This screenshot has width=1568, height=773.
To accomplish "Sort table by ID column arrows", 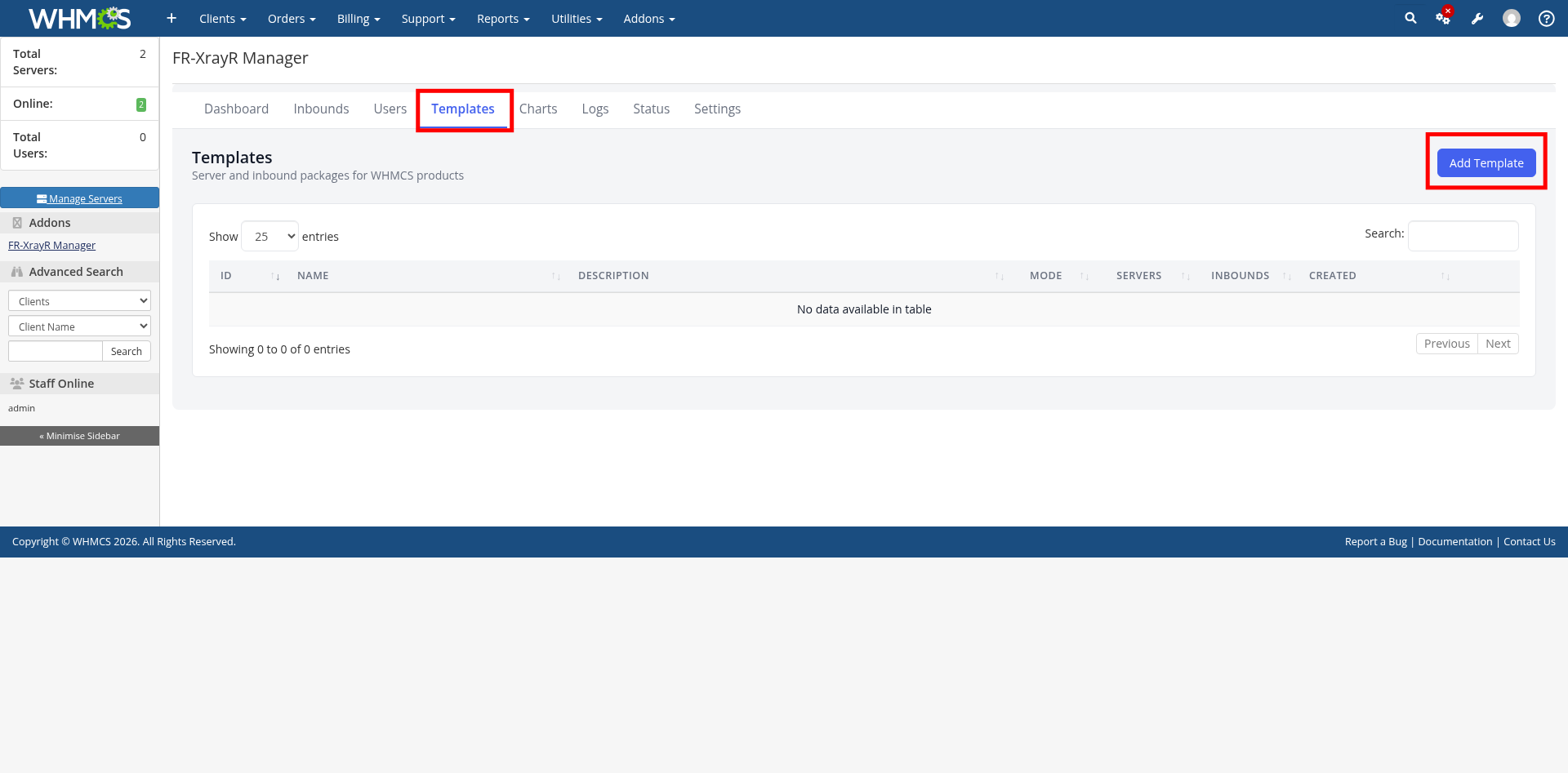I will click(275, 276).
